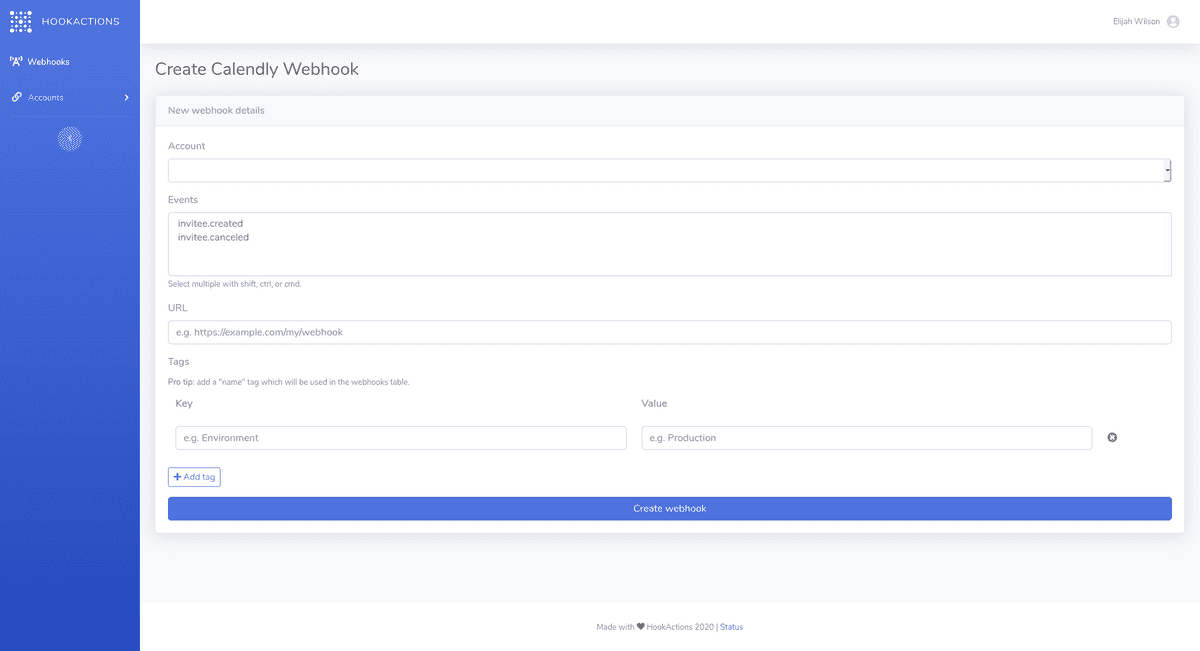Expand the Accounts section via its chevron
Viewport: 1200px width, 651px height.
[127, 97]
